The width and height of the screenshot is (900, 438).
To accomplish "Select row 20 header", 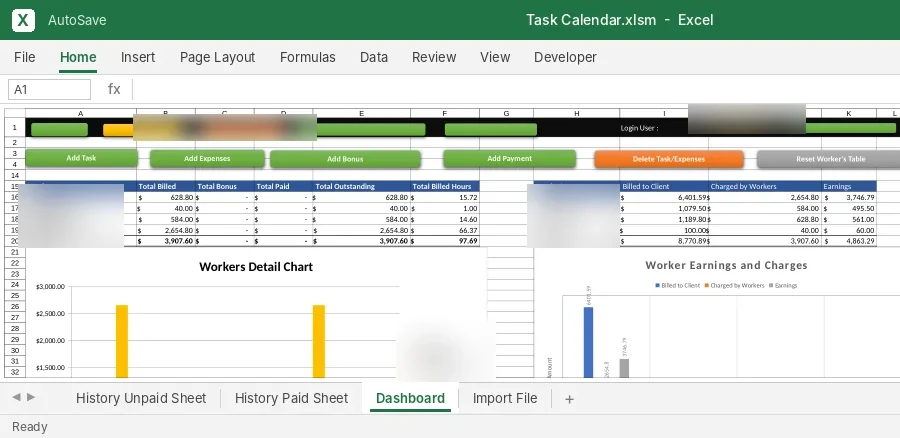I will click(x=15, y=241).
